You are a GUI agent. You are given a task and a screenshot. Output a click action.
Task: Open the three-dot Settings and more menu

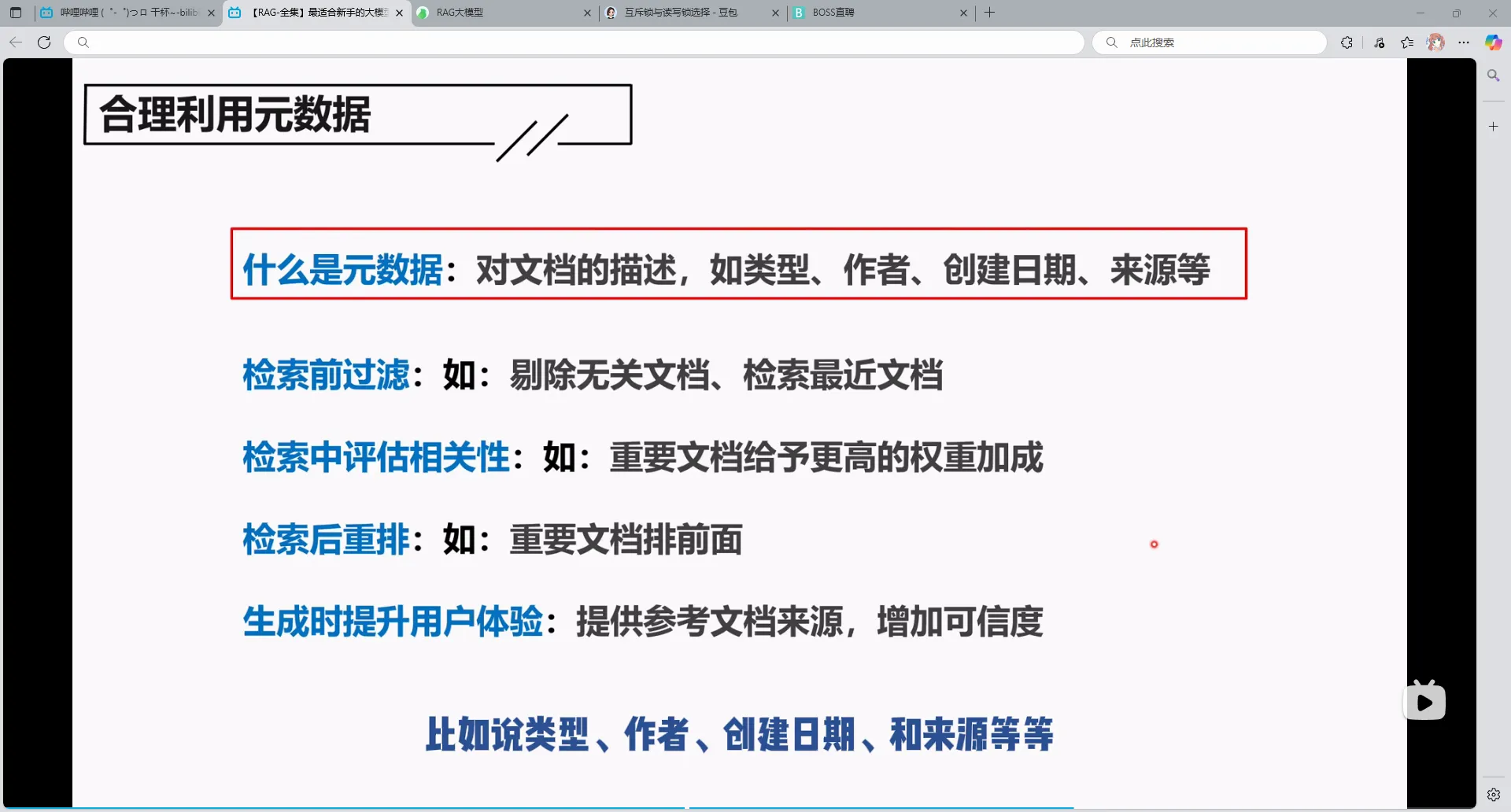1464,42
